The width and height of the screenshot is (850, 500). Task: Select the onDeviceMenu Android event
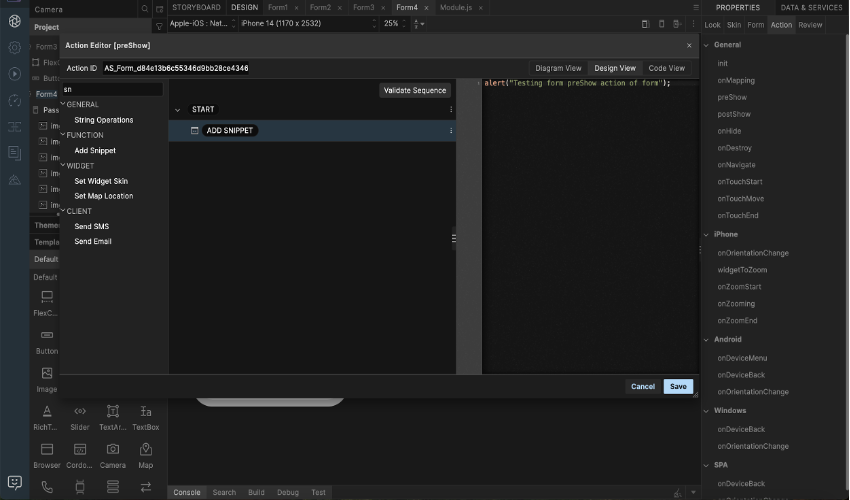(x=742, y=358)
